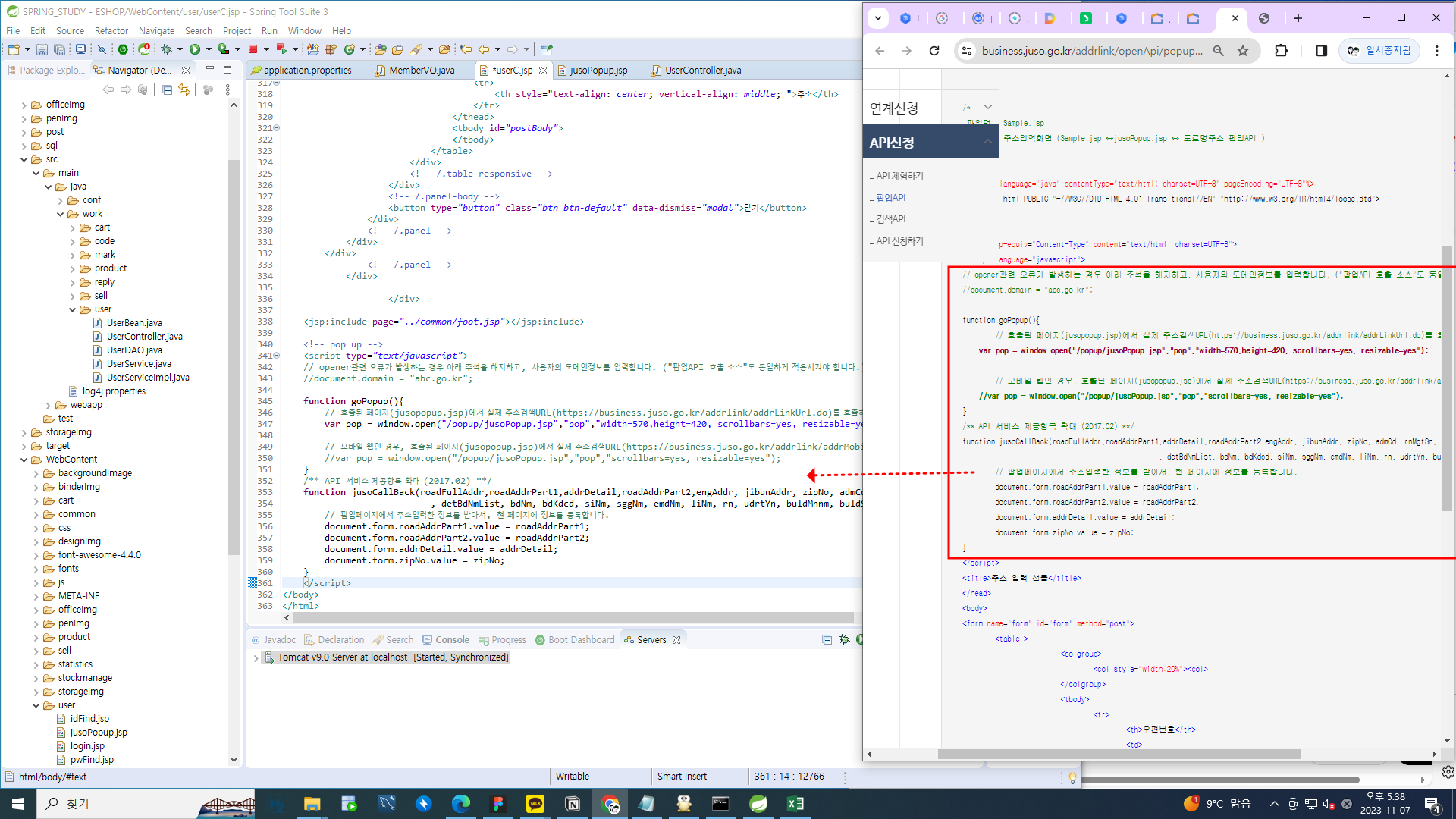Expand the webapp folder in tree
The height and width of the screenshot is (819, 1456).
pyautogui.click(x=49, y=405)
